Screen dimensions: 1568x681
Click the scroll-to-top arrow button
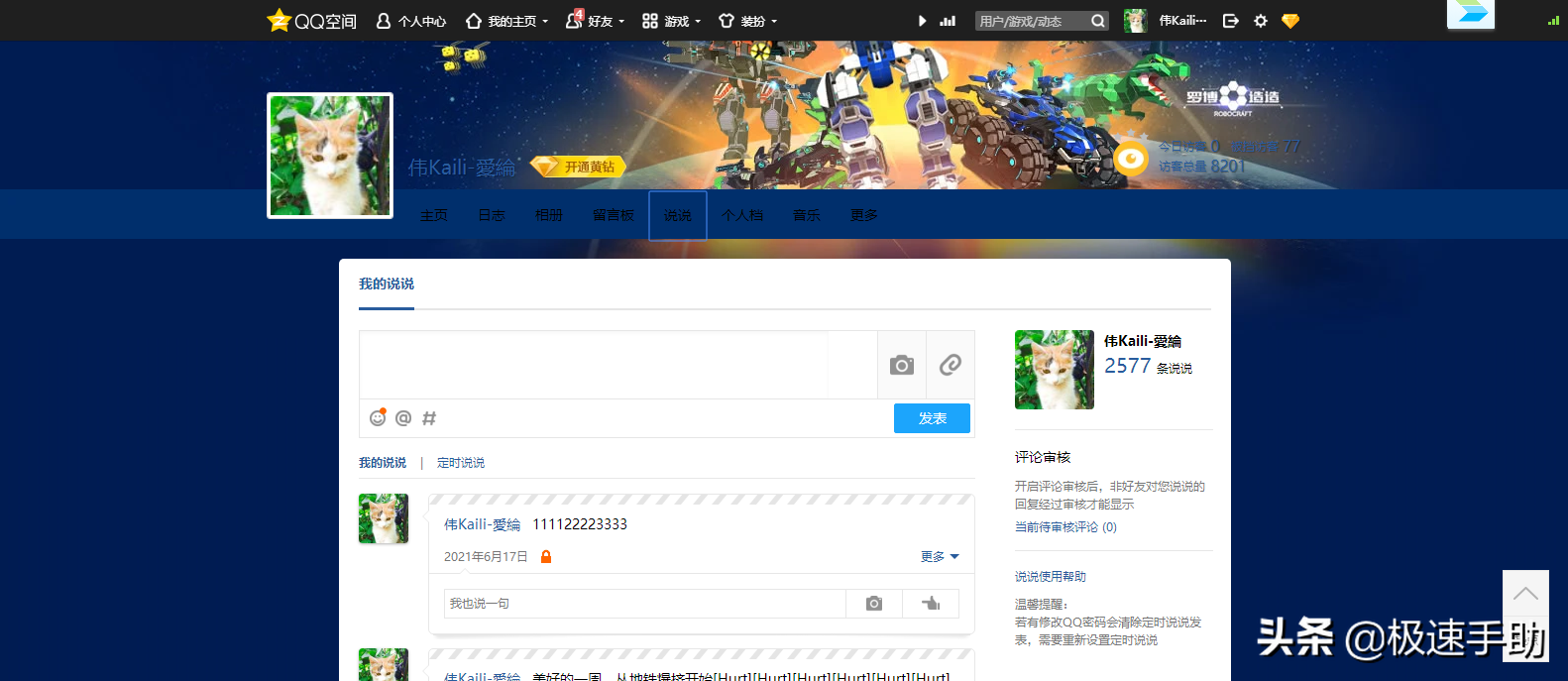[x=1524, y=595]
